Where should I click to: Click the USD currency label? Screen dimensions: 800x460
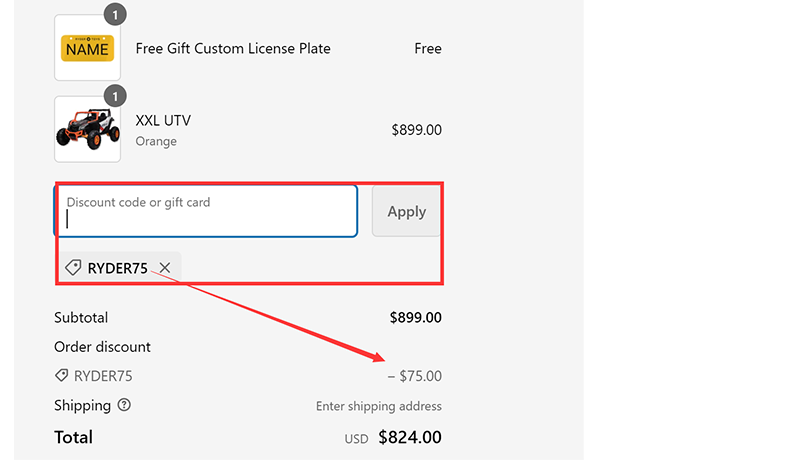click(x=357, y=439)
